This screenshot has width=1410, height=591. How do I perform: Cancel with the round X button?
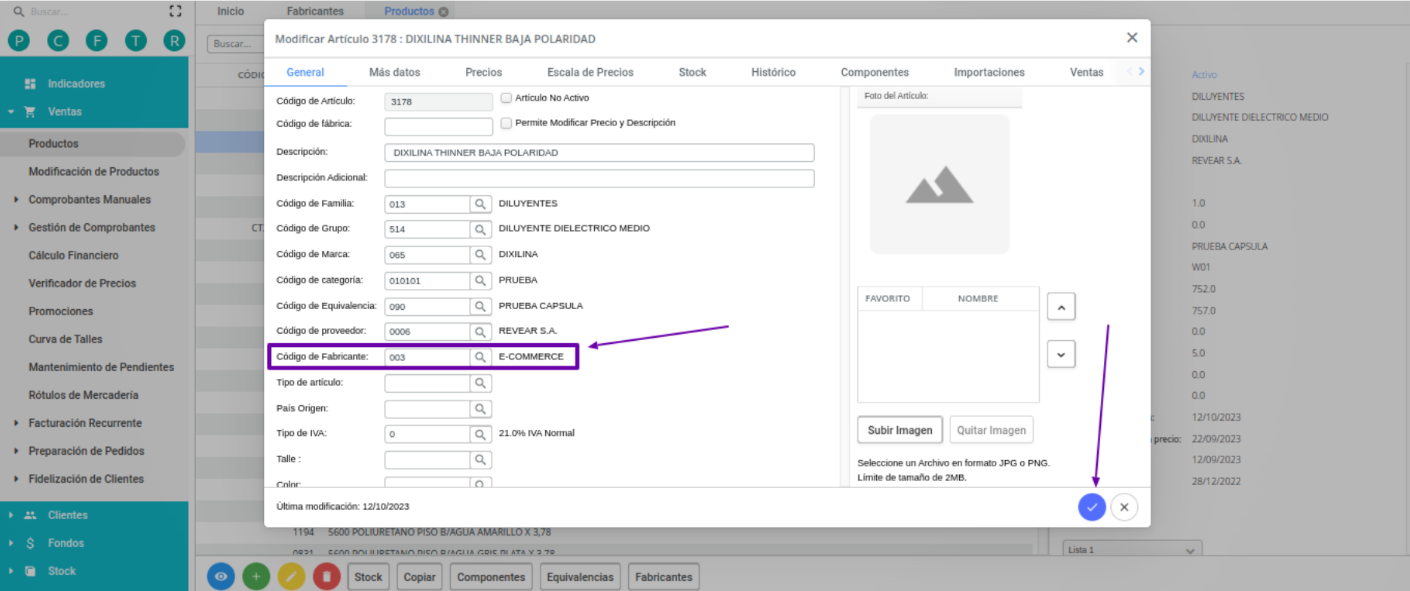(1124, 507)
